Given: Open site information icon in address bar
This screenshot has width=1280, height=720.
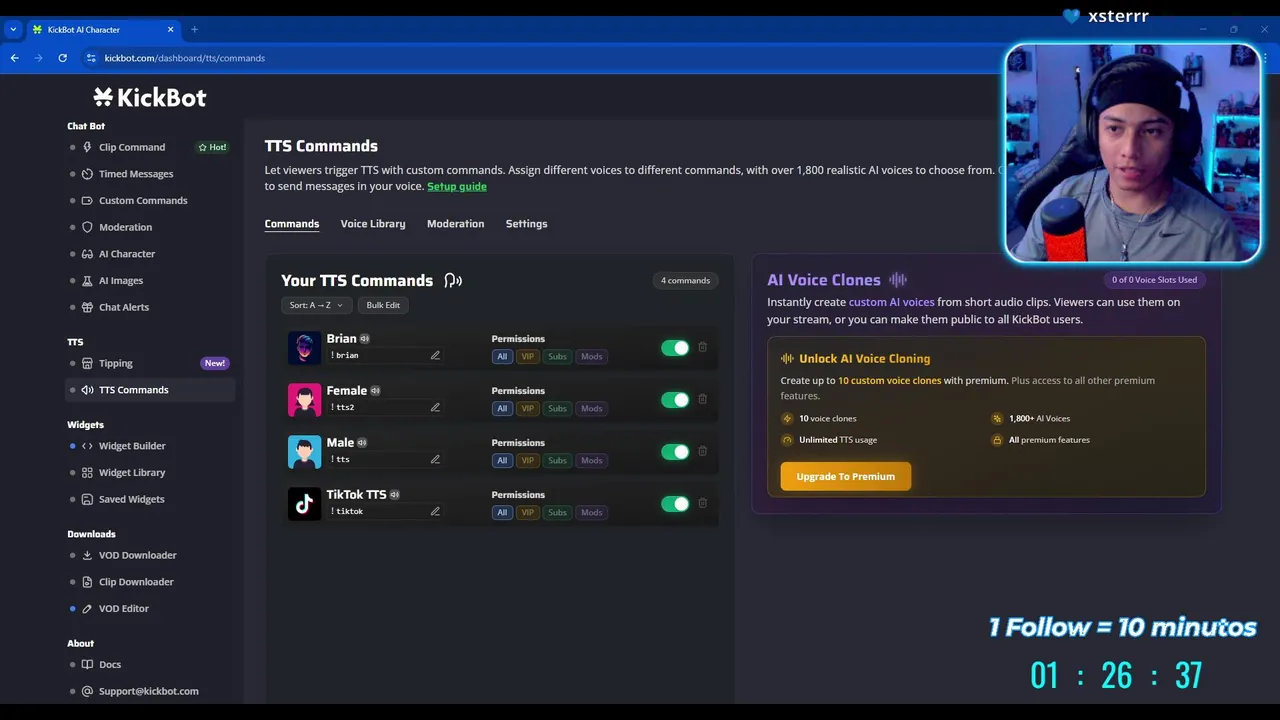Looking at the screenshot, I should click(91, 58).
